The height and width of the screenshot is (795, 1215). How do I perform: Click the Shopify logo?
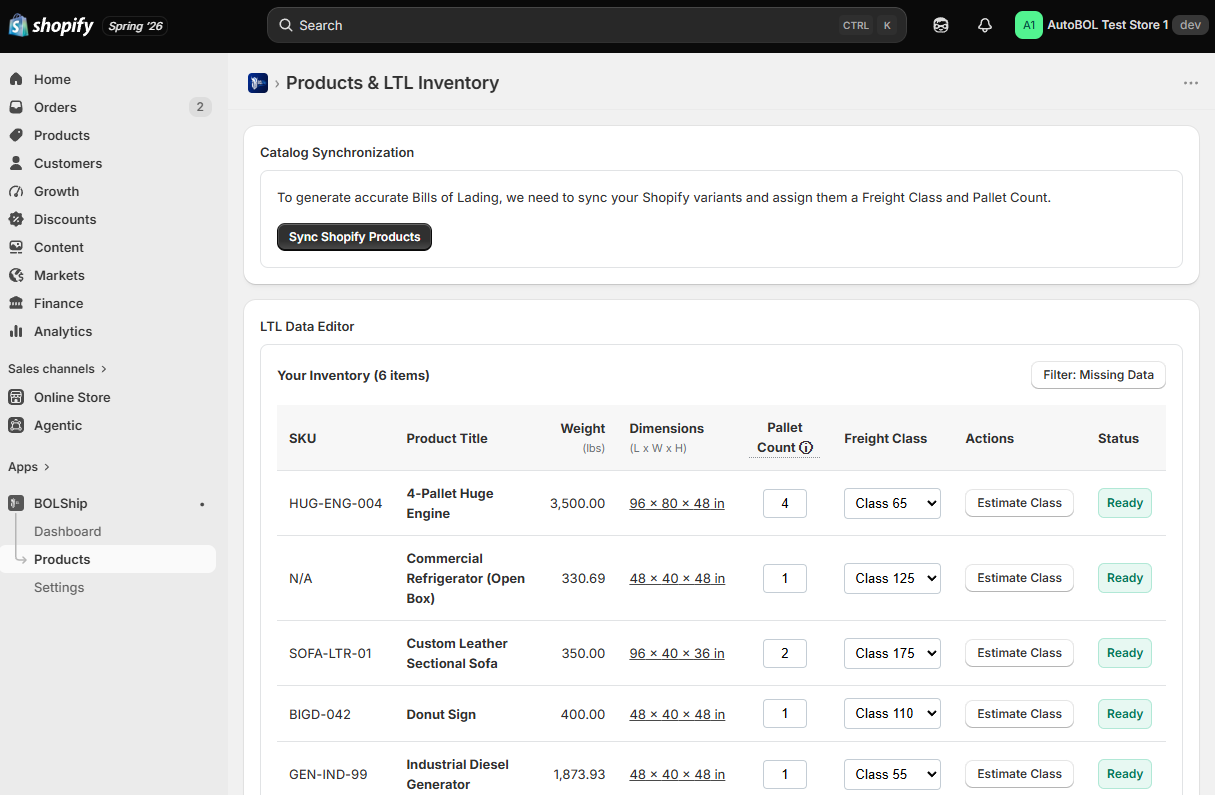[x=51, y=25]
